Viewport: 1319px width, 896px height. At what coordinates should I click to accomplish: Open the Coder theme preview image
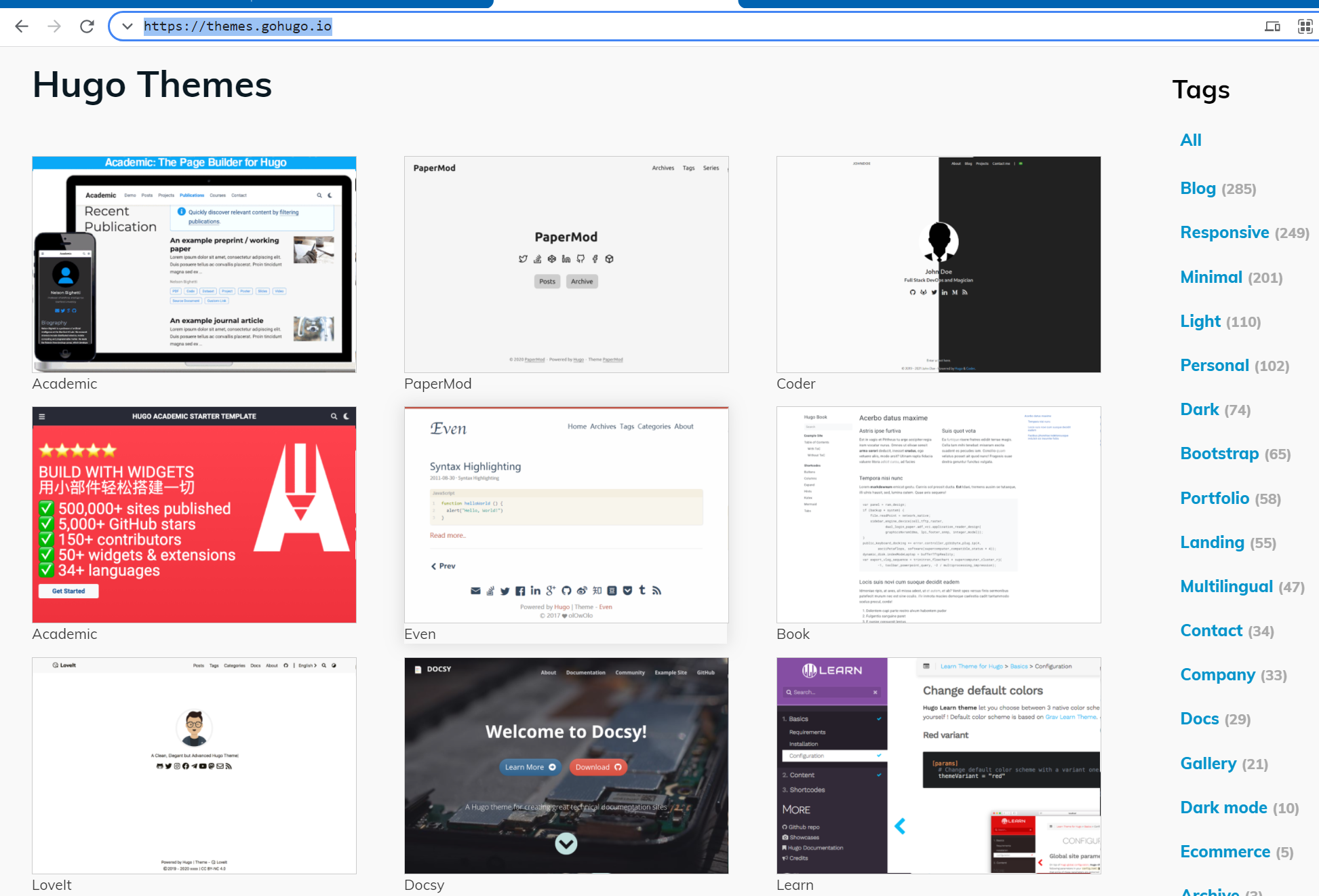point(939,265)
